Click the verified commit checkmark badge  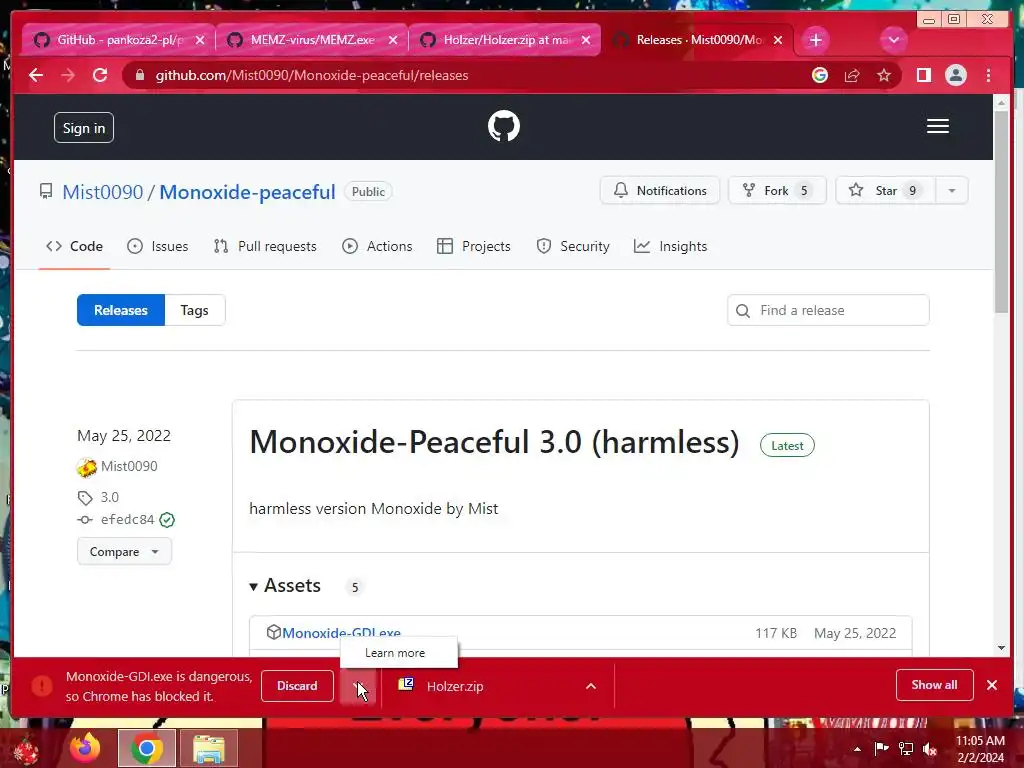click(x=167, y=520)
